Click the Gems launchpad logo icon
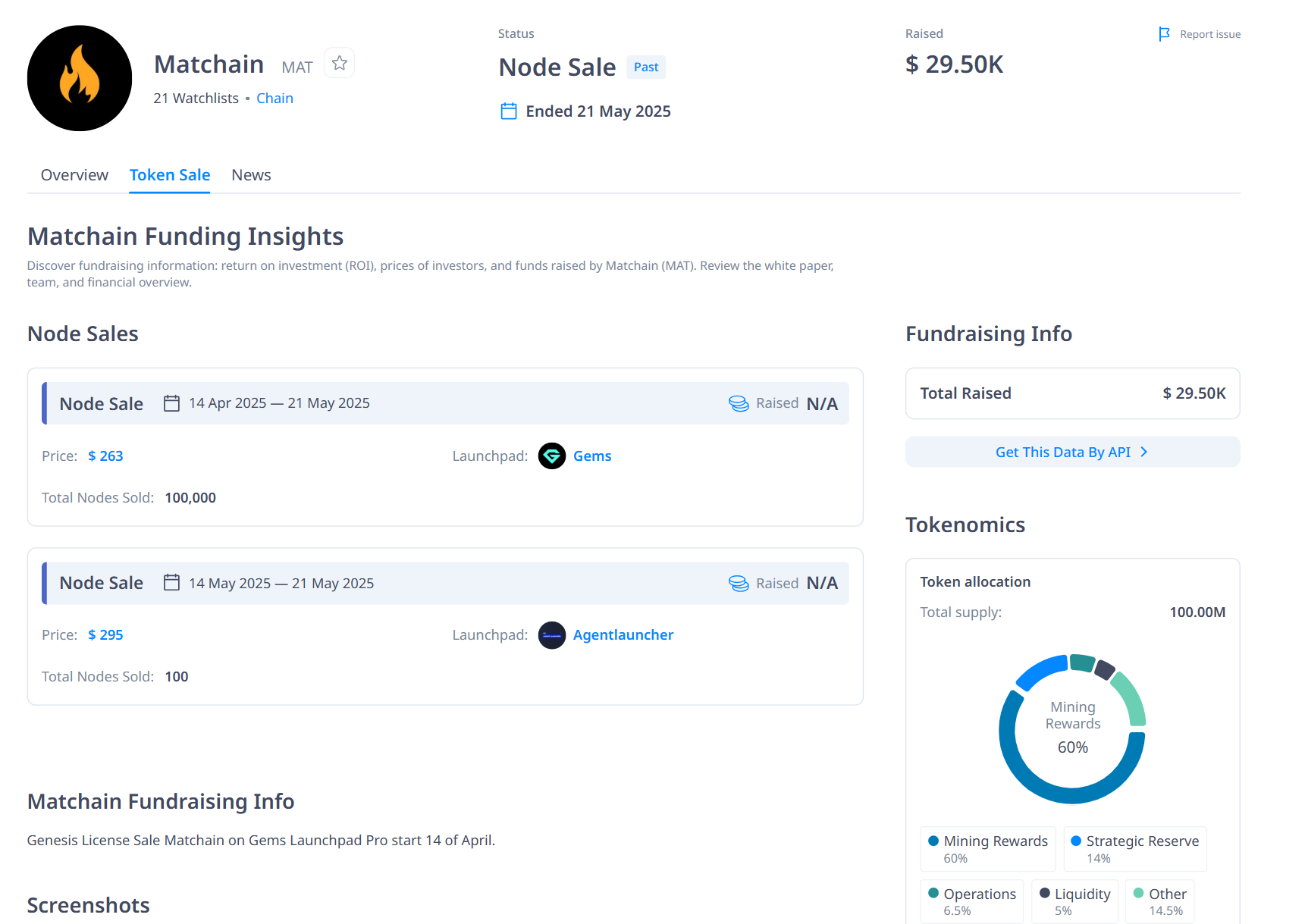This screenshot has height=924, width=1305. (552, 456)
